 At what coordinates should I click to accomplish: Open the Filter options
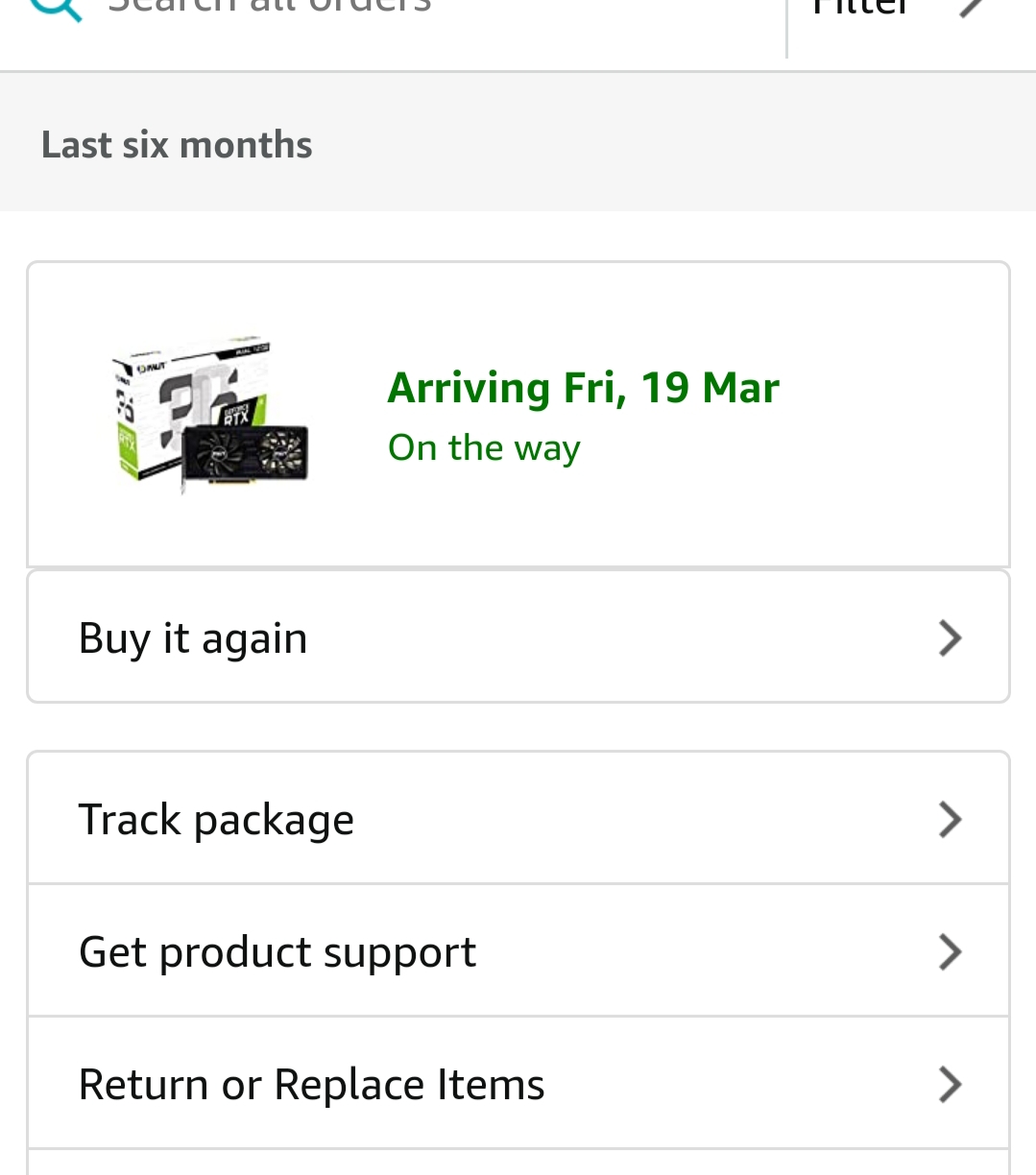pos(859,10)
